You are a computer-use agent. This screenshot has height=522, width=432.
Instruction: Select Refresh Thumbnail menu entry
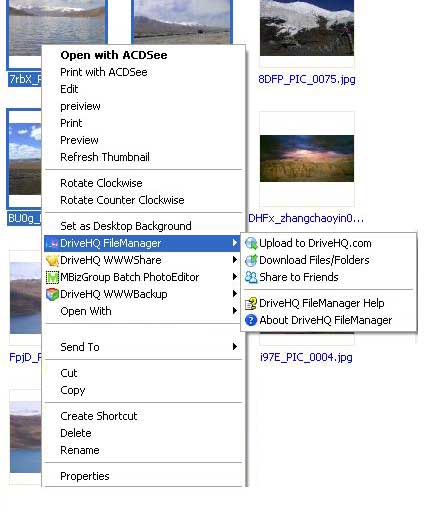[x=105, y=157]
